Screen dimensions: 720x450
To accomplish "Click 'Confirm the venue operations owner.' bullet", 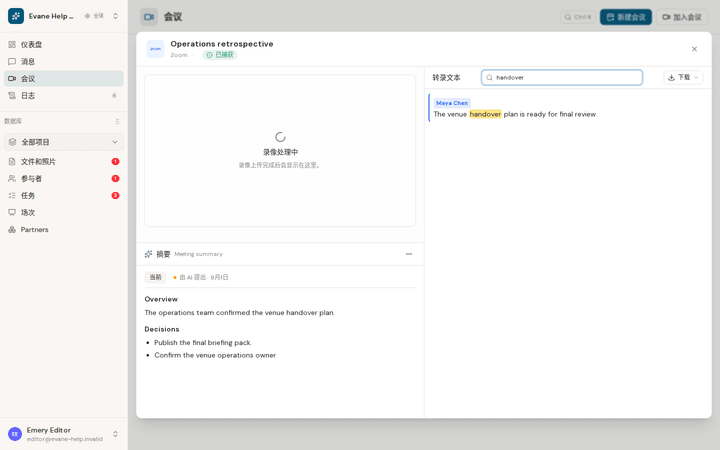I will 215,355.
